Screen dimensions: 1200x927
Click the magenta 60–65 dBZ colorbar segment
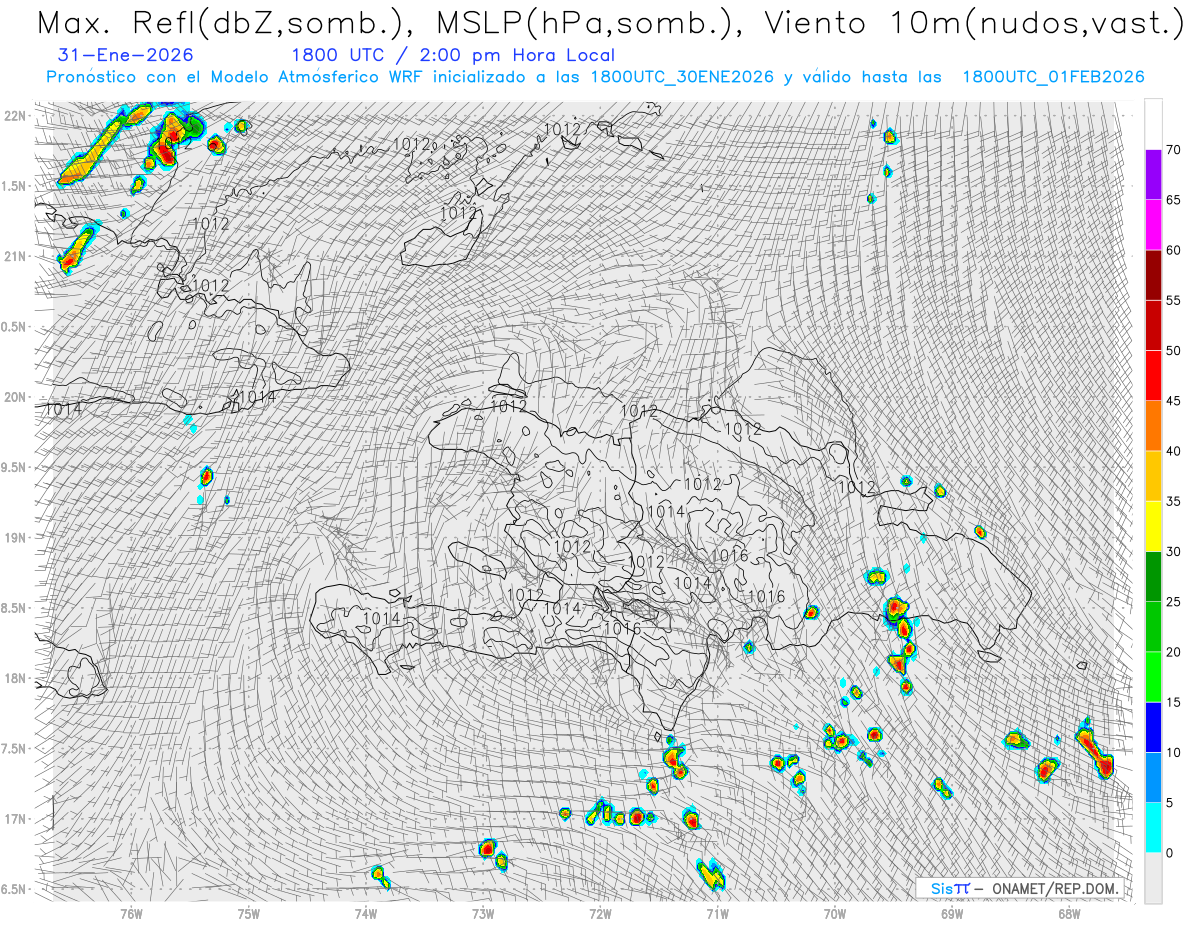click(1153, 225)
